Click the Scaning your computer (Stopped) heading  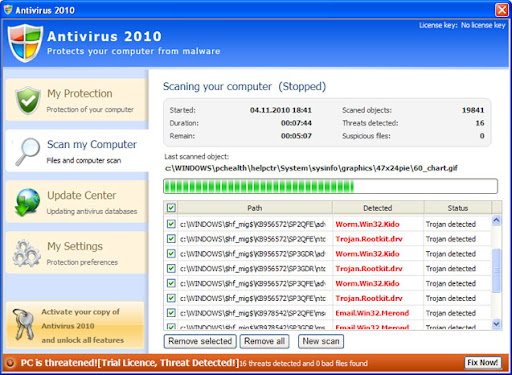(x=244, y=87)
